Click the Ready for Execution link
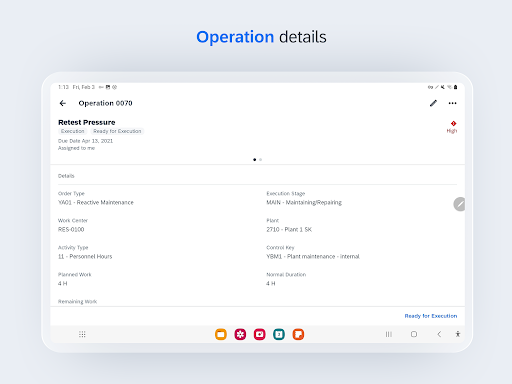 click(x=431, y=316)
